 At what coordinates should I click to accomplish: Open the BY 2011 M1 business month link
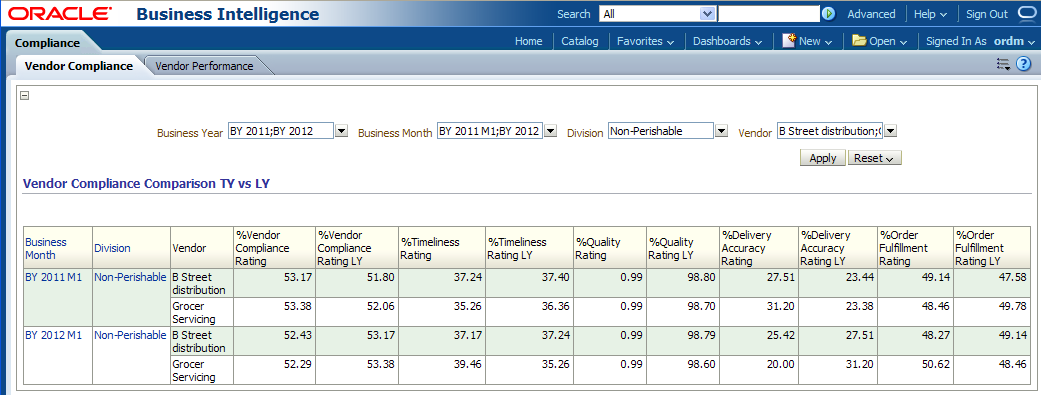[53, 277]
